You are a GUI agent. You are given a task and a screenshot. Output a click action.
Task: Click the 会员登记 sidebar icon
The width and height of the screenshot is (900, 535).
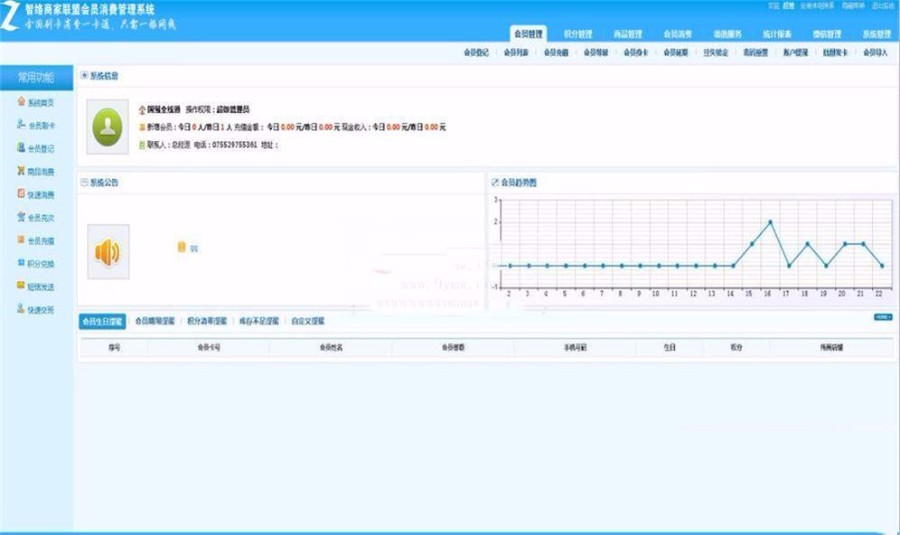pyautogui.click(x=21, y=148)
